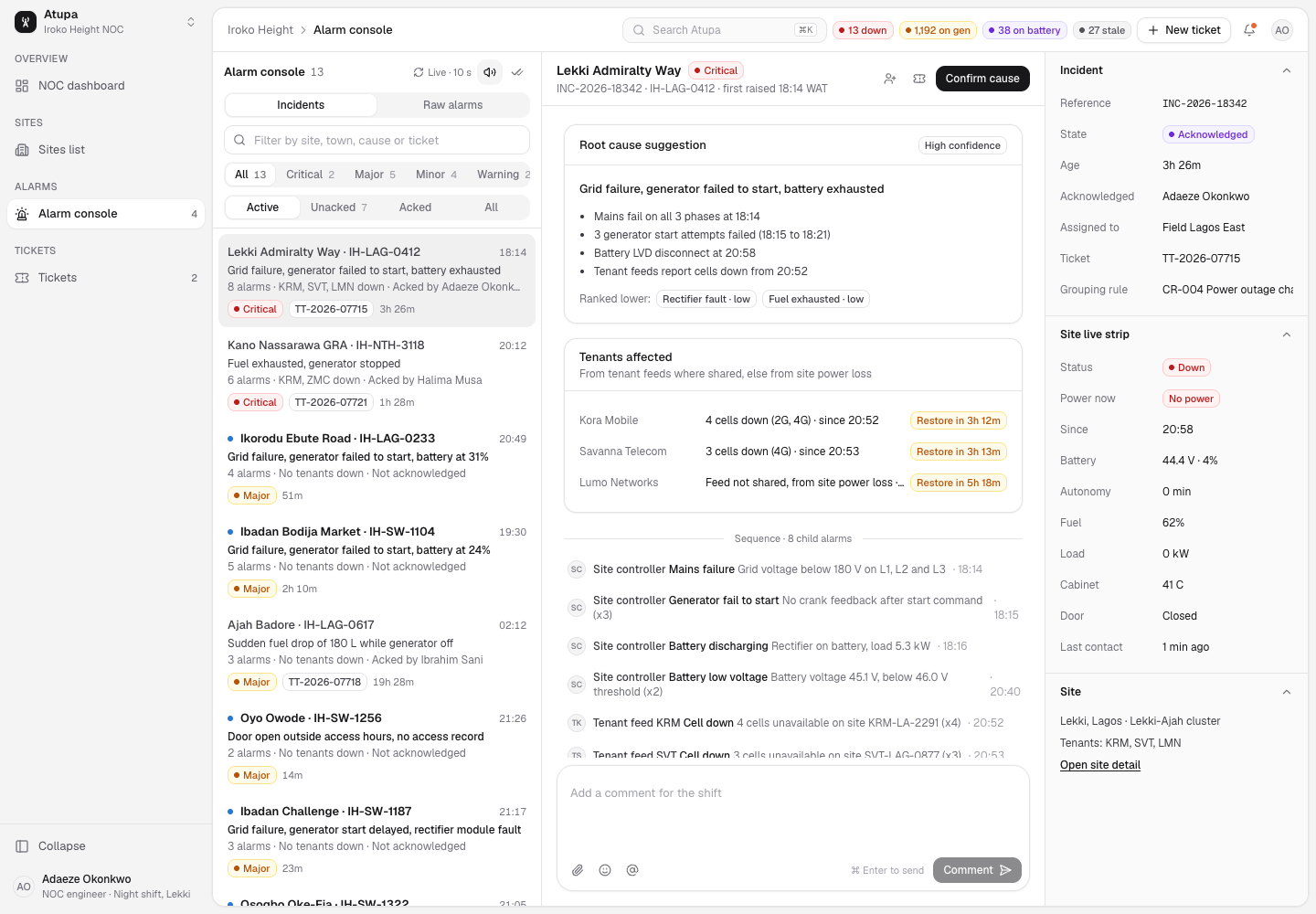The width and height of the screenshot is (1316, 914).
Task: Click the assign person icon
Action: 890,79
